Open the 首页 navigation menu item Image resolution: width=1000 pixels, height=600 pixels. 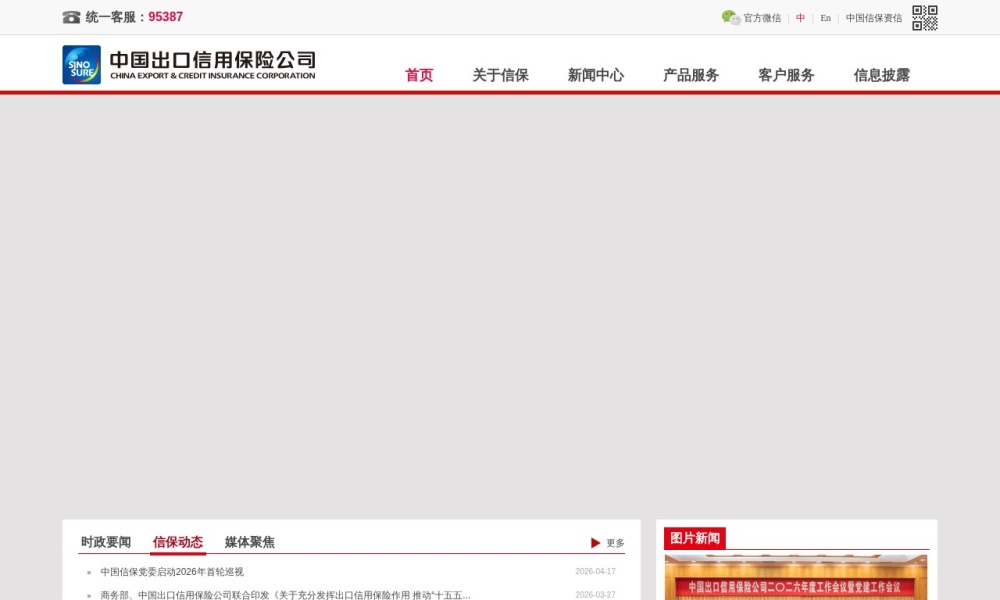pos(419,75)
